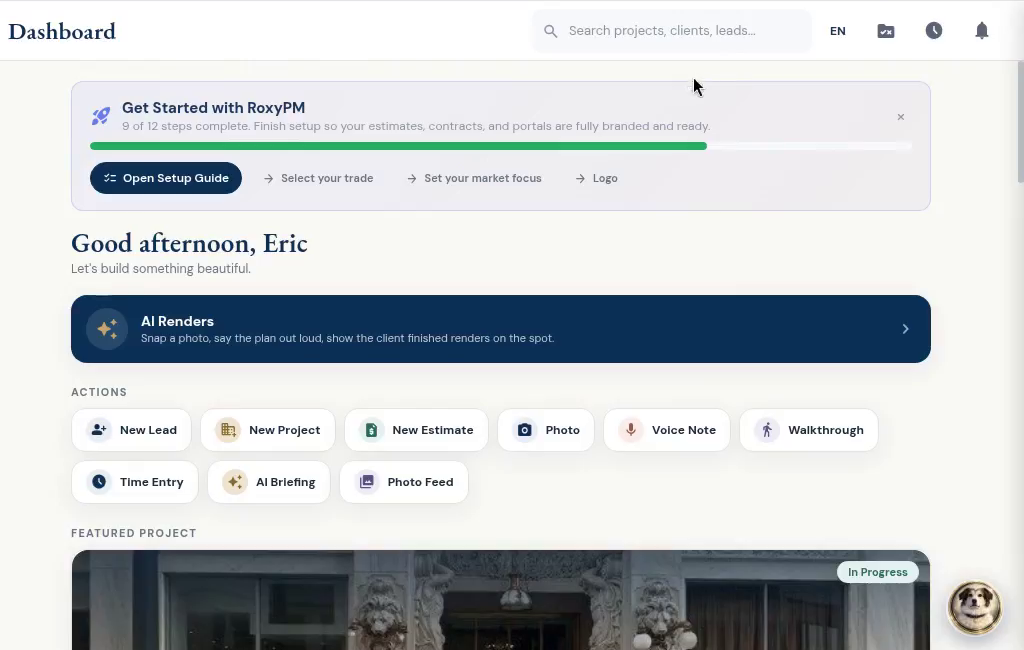
Task: Dismiss the Get Started banner
Action: pos(901,117)
